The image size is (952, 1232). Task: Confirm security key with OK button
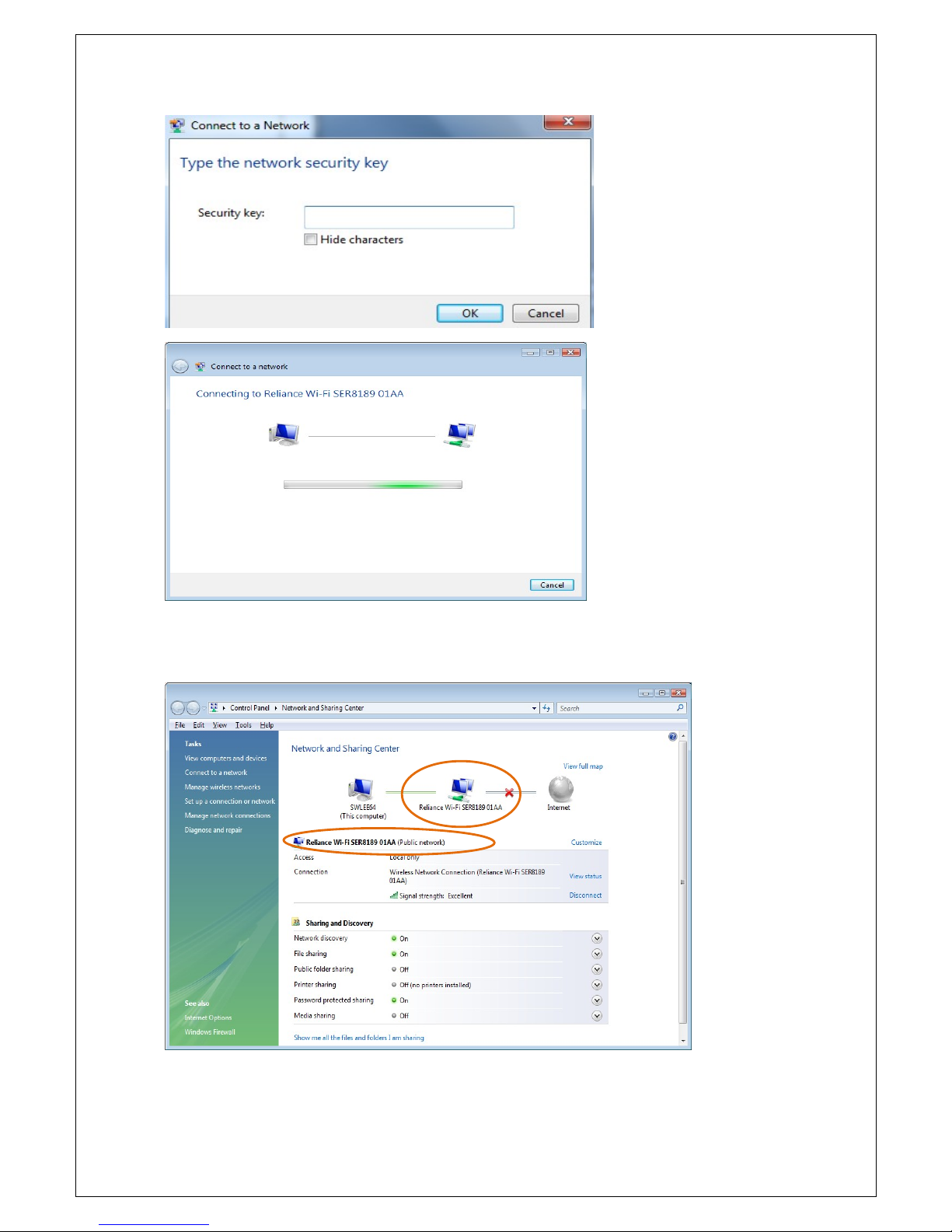(469, 313)
